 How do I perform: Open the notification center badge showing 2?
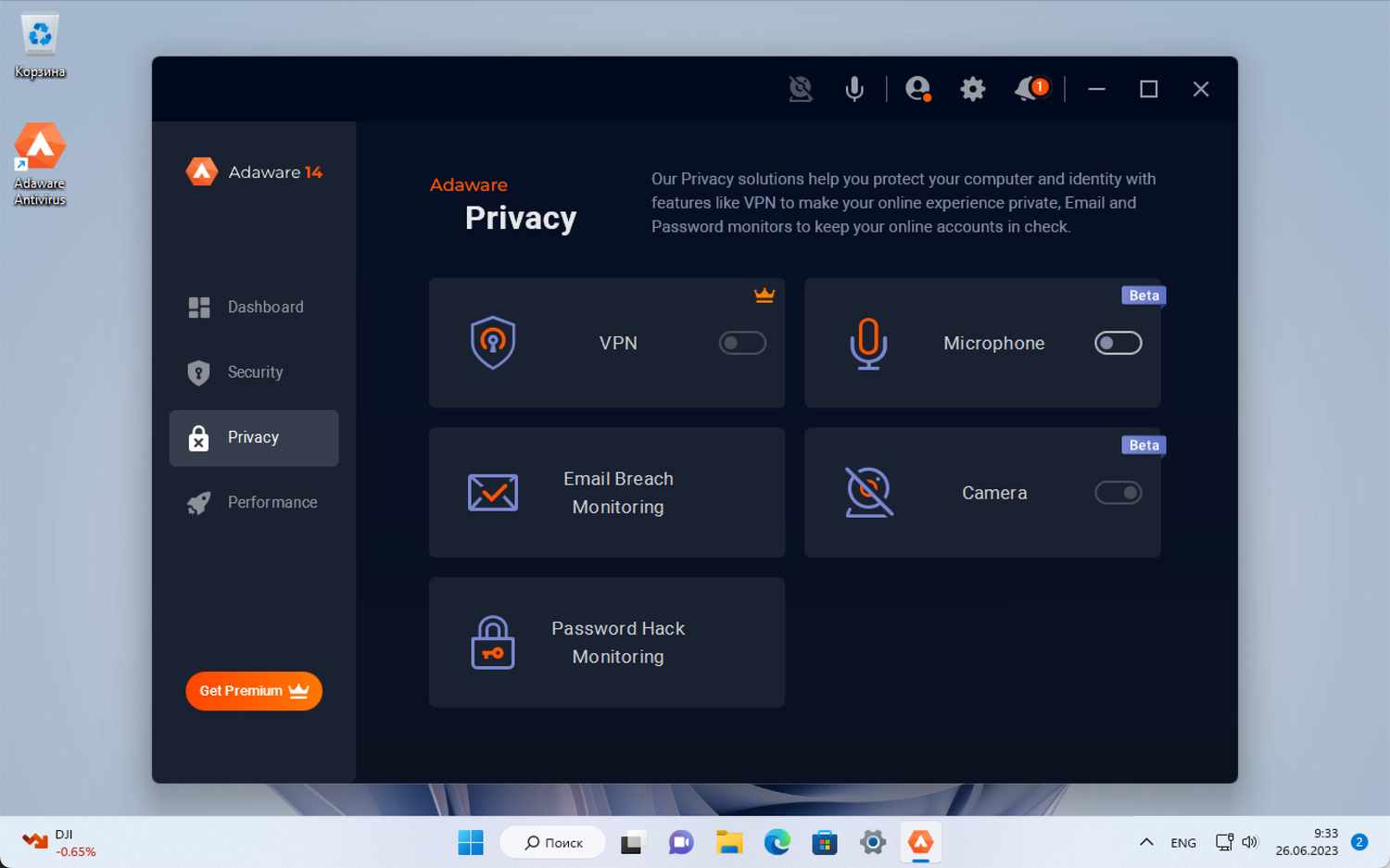click(x=1359, y=842)
